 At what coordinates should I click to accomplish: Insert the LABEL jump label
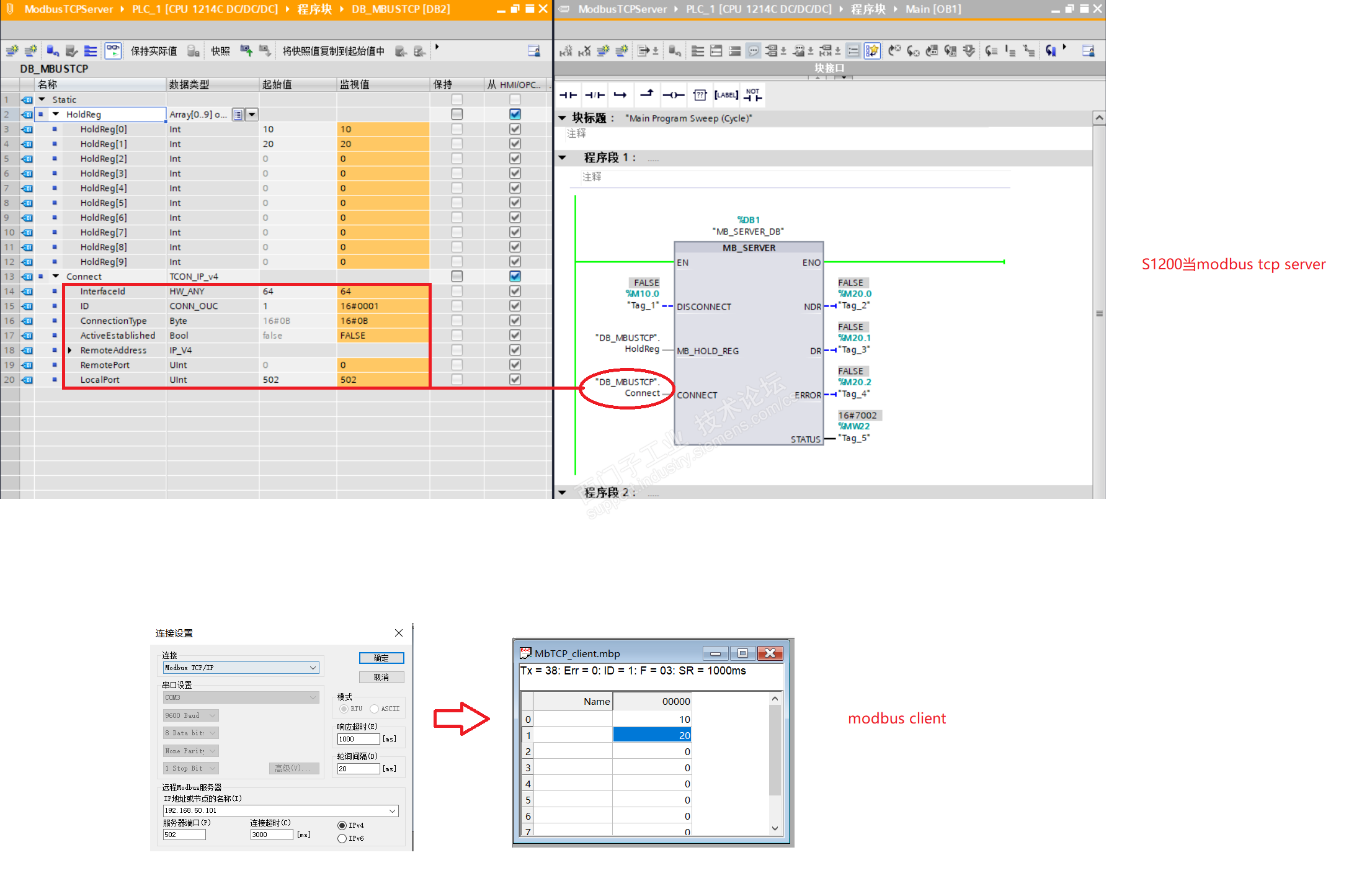click(726, 95)
